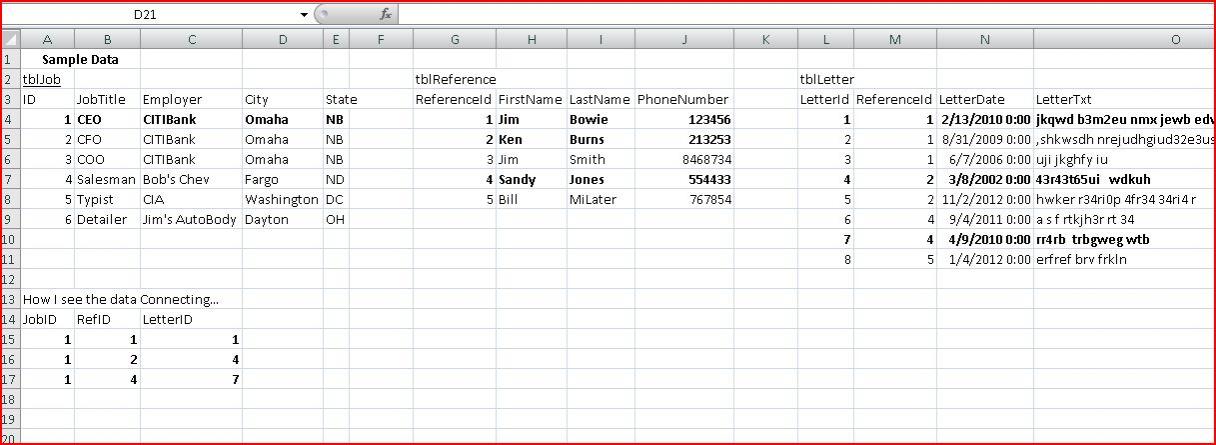
Task: Click the 'LastName' header cell
Action: (x=600, y=100)
